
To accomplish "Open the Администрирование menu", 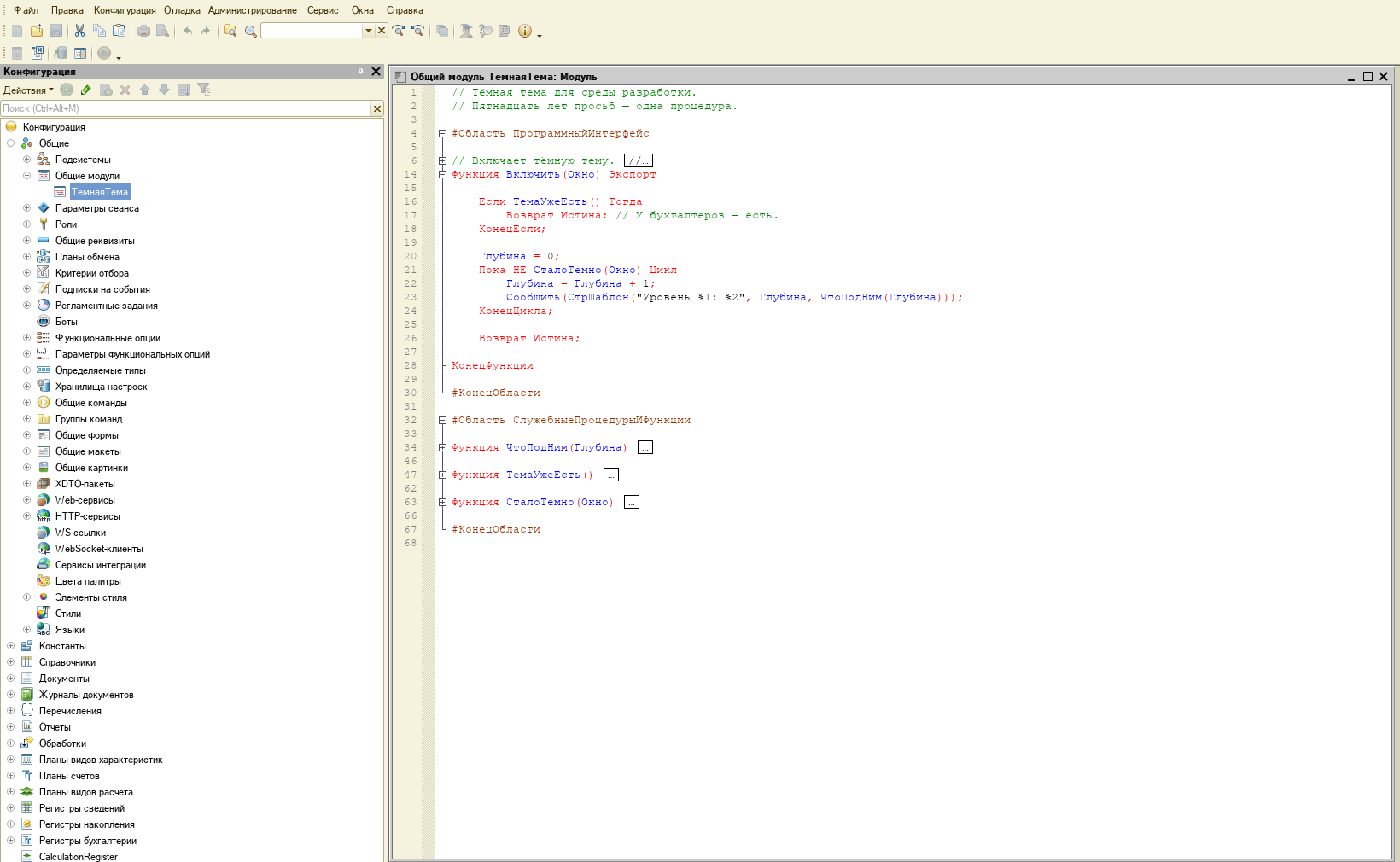I will point(253,10).
